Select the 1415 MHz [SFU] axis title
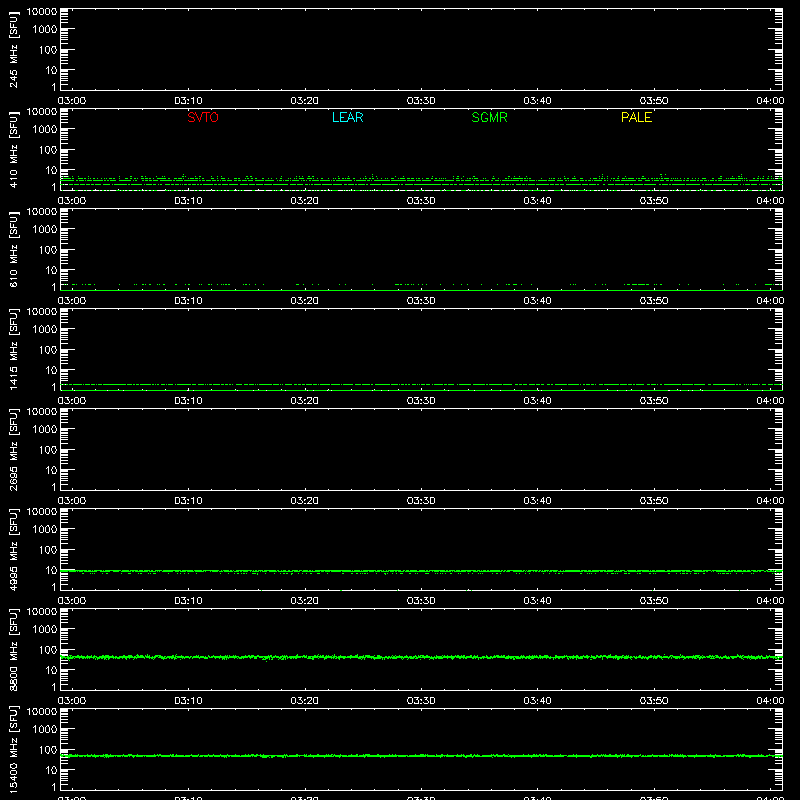 tap(13, 350)
